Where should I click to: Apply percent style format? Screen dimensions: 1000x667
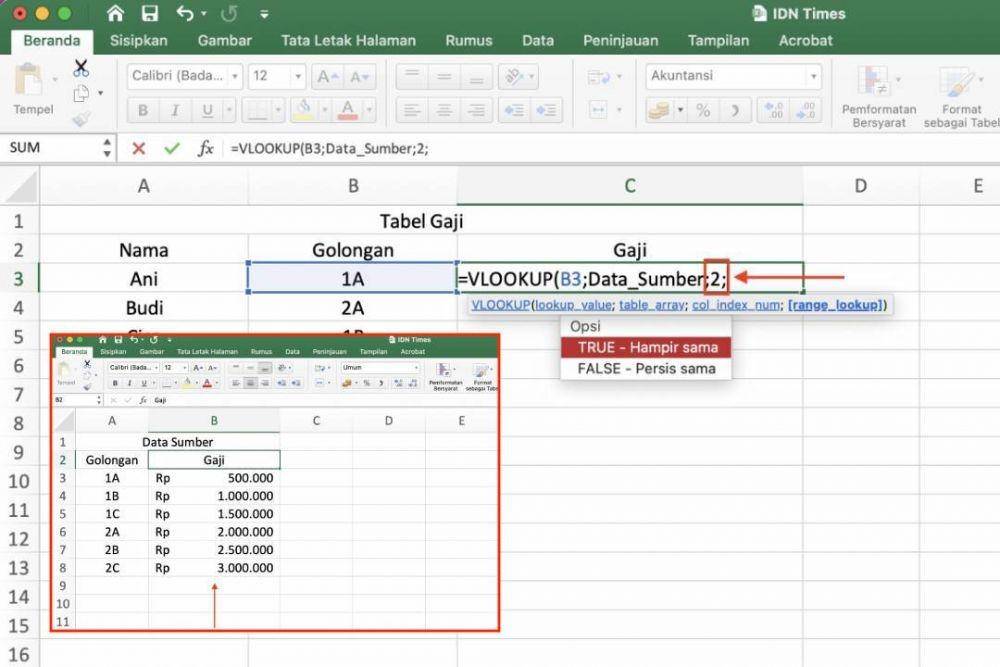pos(703,110)
